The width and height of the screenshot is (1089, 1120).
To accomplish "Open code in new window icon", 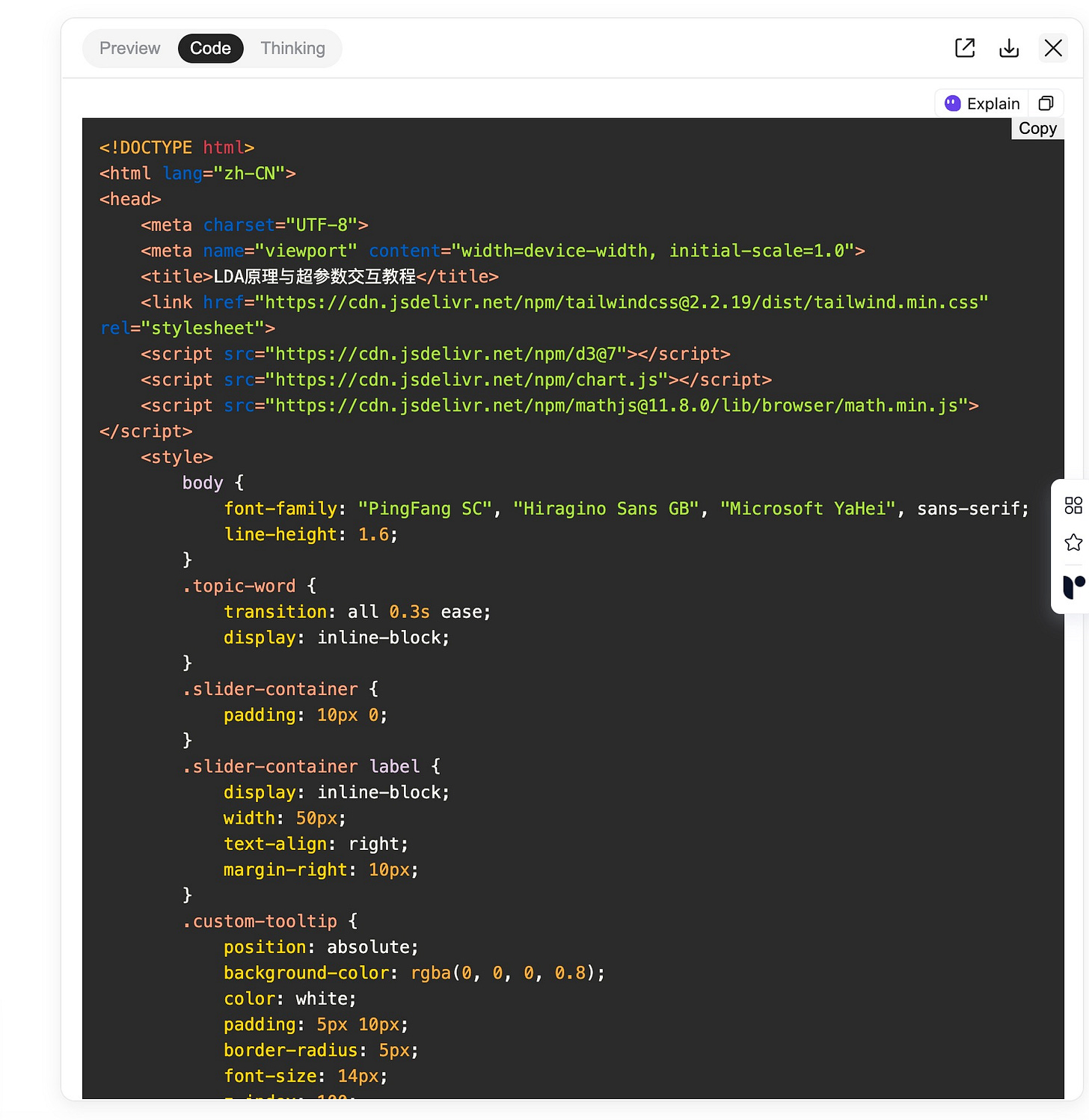I will [x=965, y=48].
